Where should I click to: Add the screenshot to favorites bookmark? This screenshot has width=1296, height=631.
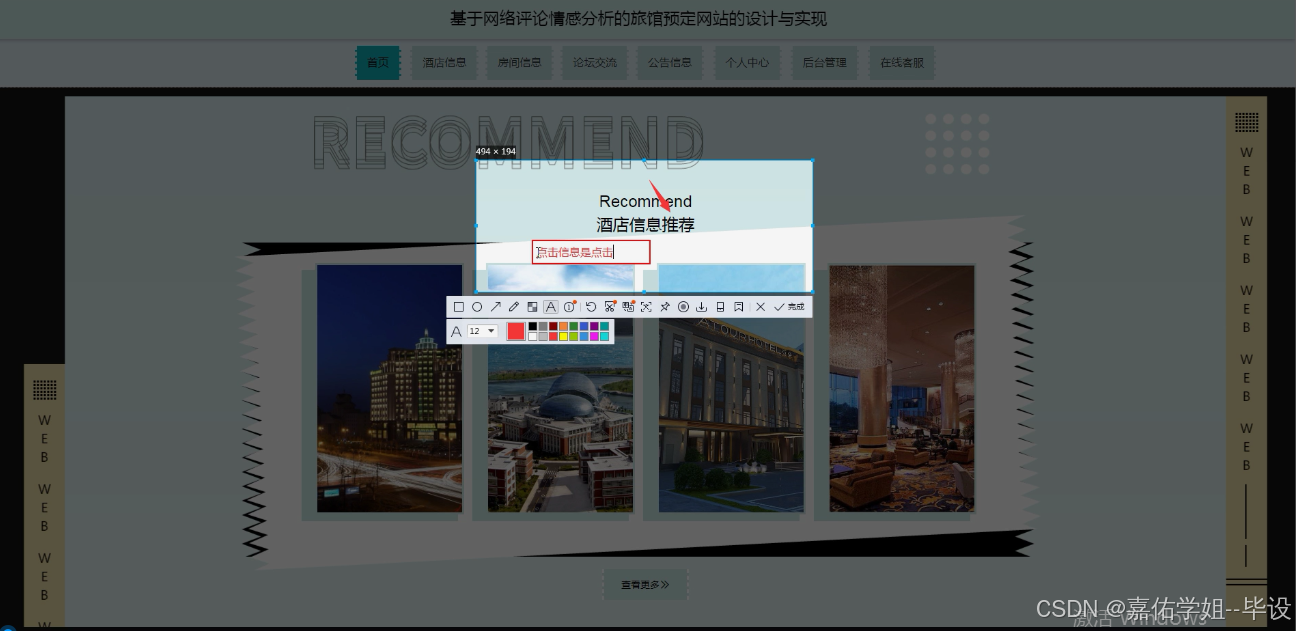click(739, 307)
